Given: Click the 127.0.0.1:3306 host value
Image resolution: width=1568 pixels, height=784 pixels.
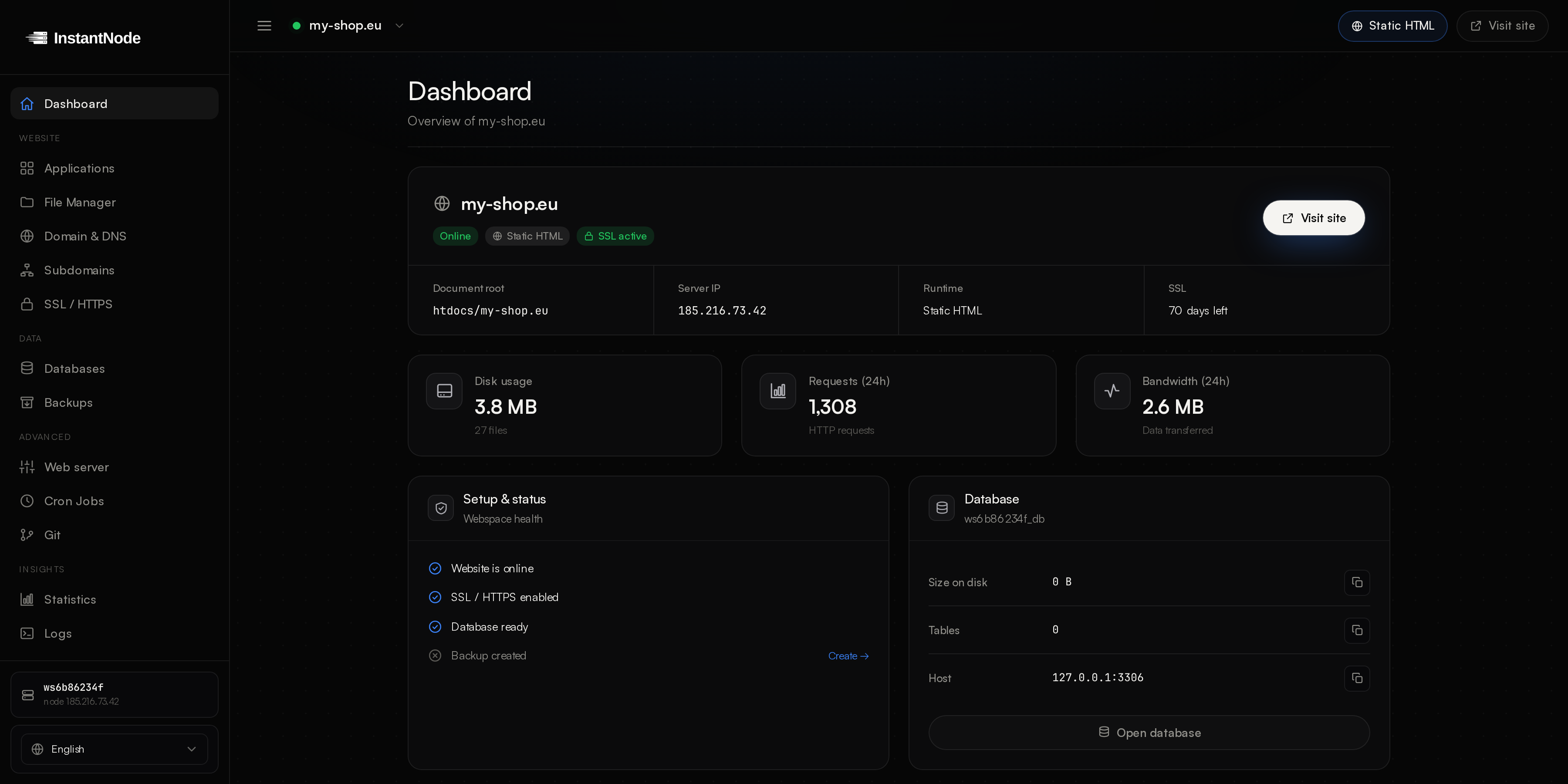Looking at the screenshot, I should [x=1098, y=677].
